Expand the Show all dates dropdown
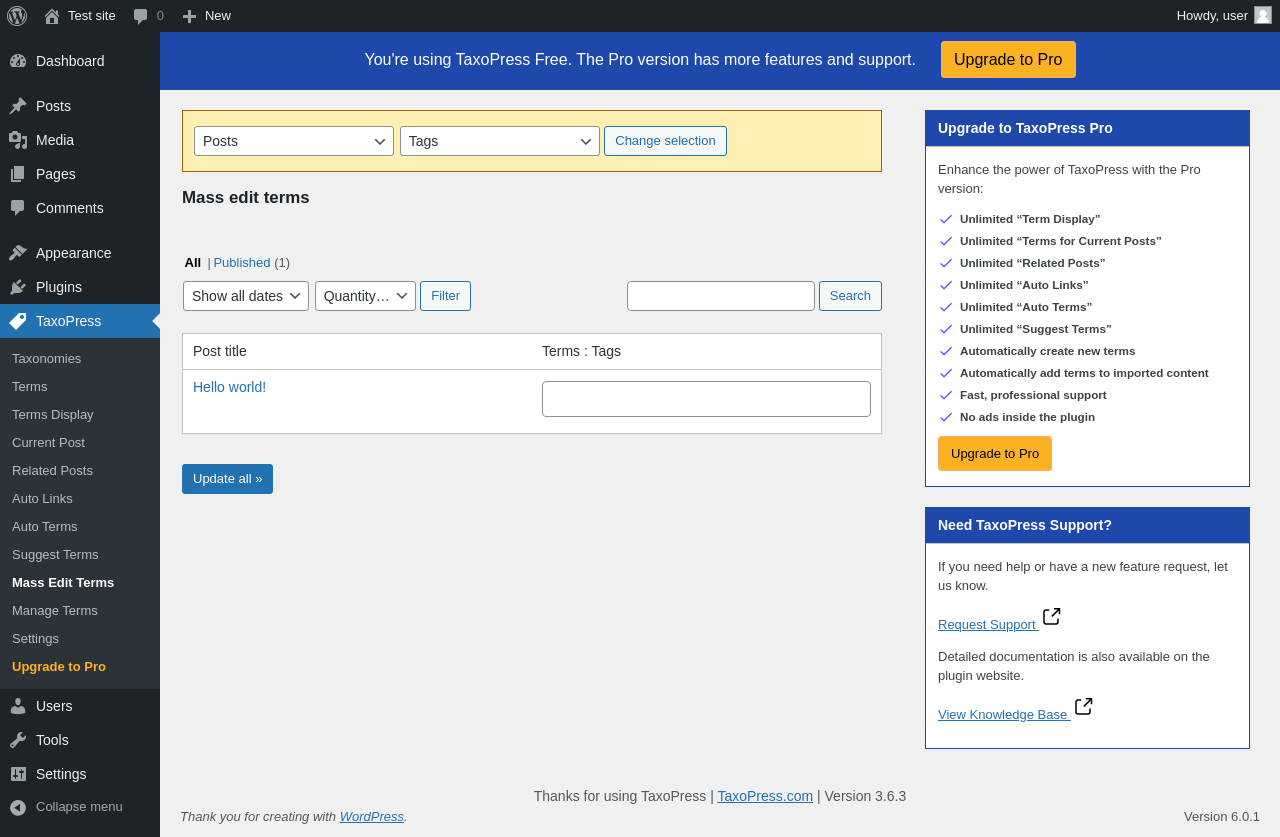1280x837 pixels. click(246, 296)
